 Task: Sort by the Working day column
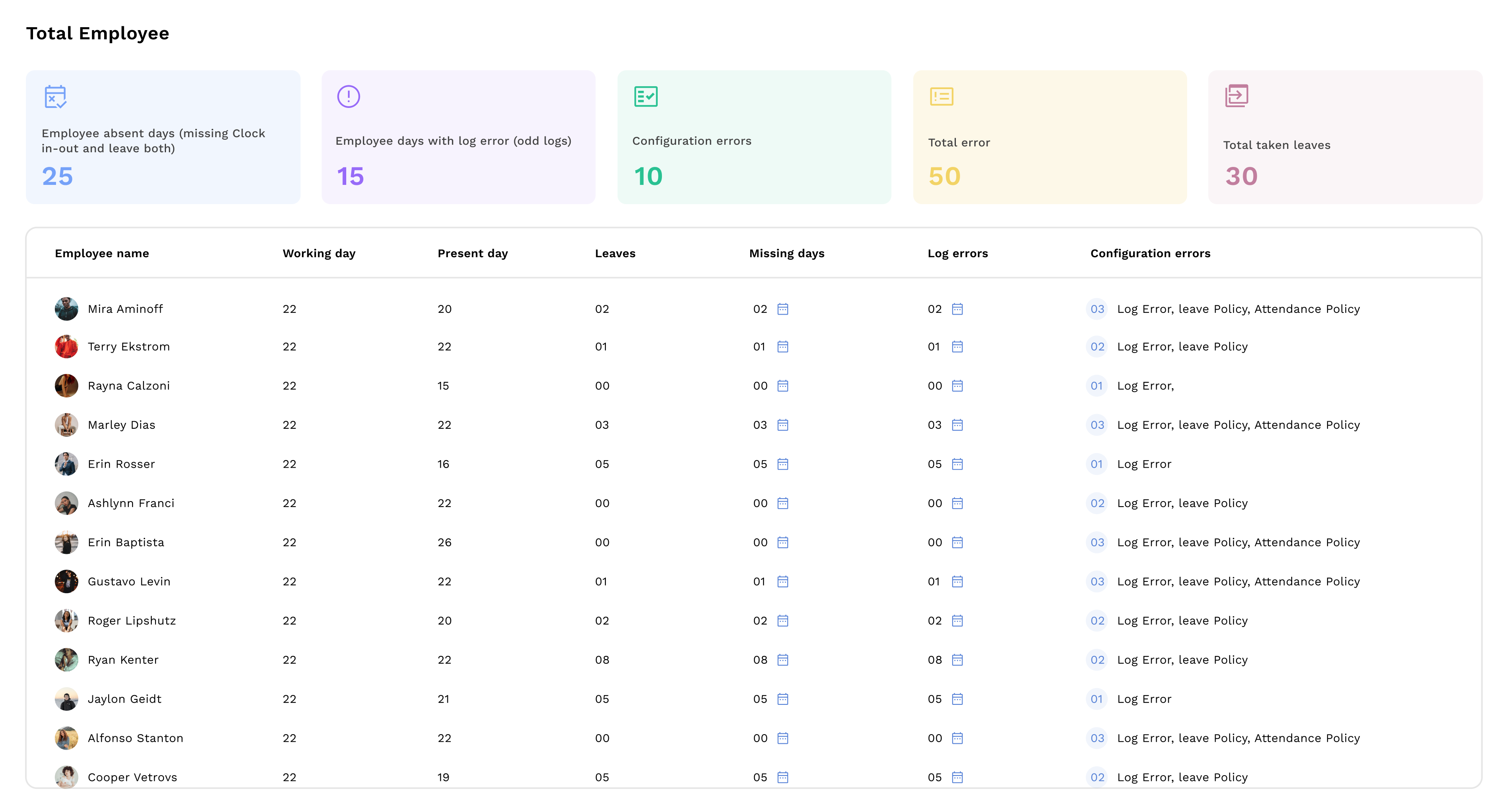pos(319,253)
